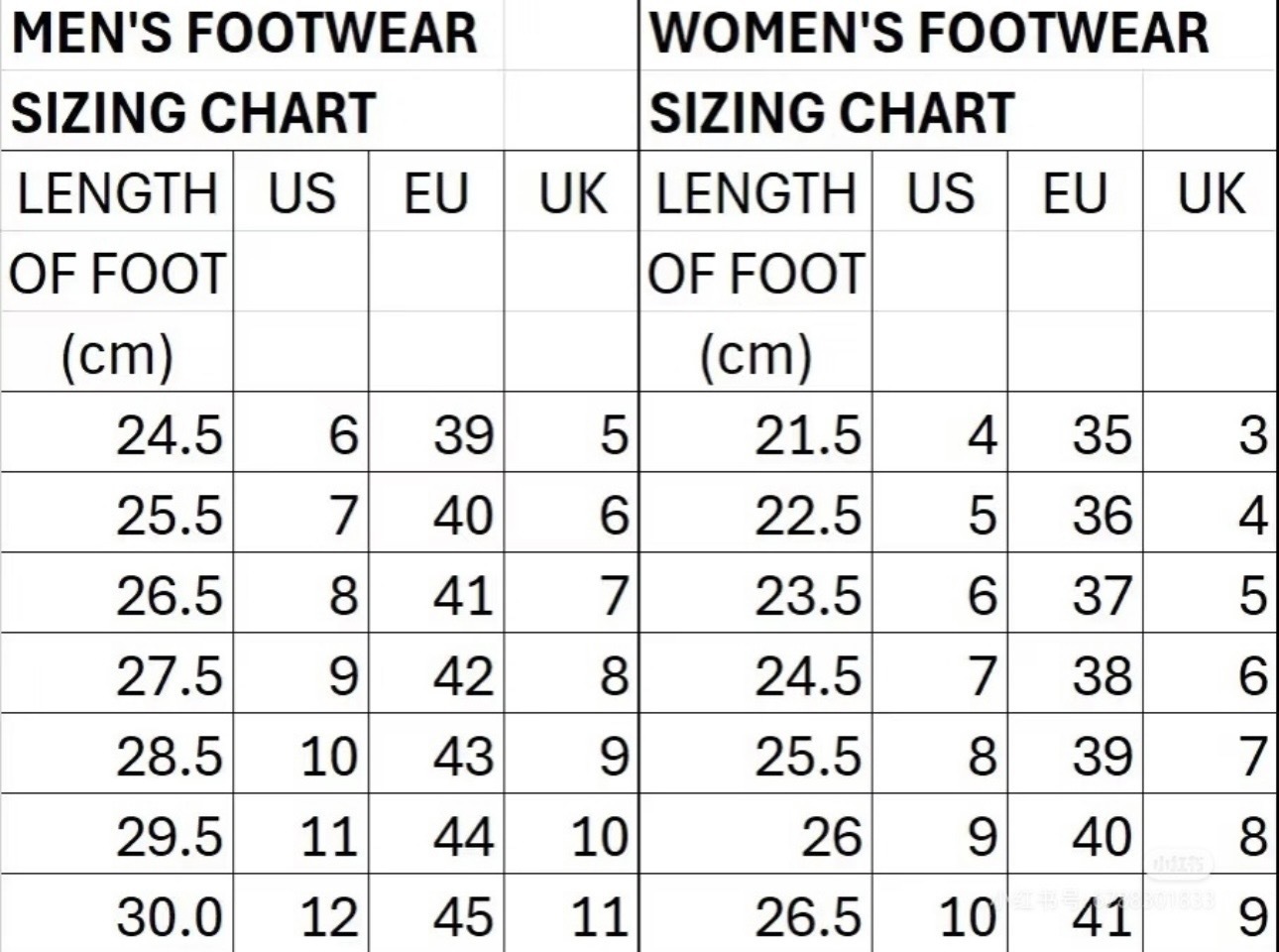The width and height of the screenshot is (1279, 952).
Task: Select the WOMEN'S FOOTWEAR title cell
Action: tap(928, 34)
